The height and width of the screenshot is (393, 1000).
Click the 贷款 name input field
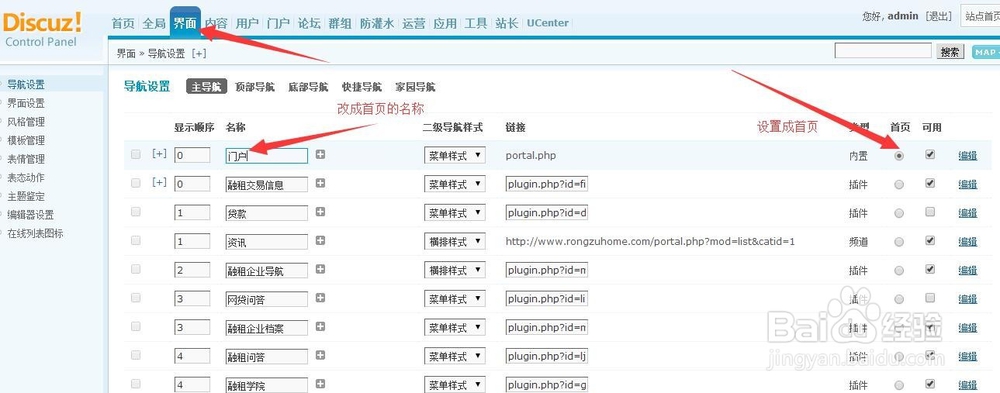click(267, 213)
